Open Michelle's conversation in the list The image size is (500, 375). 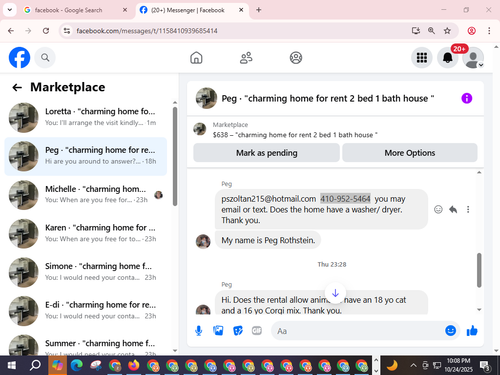coord(86,195)
